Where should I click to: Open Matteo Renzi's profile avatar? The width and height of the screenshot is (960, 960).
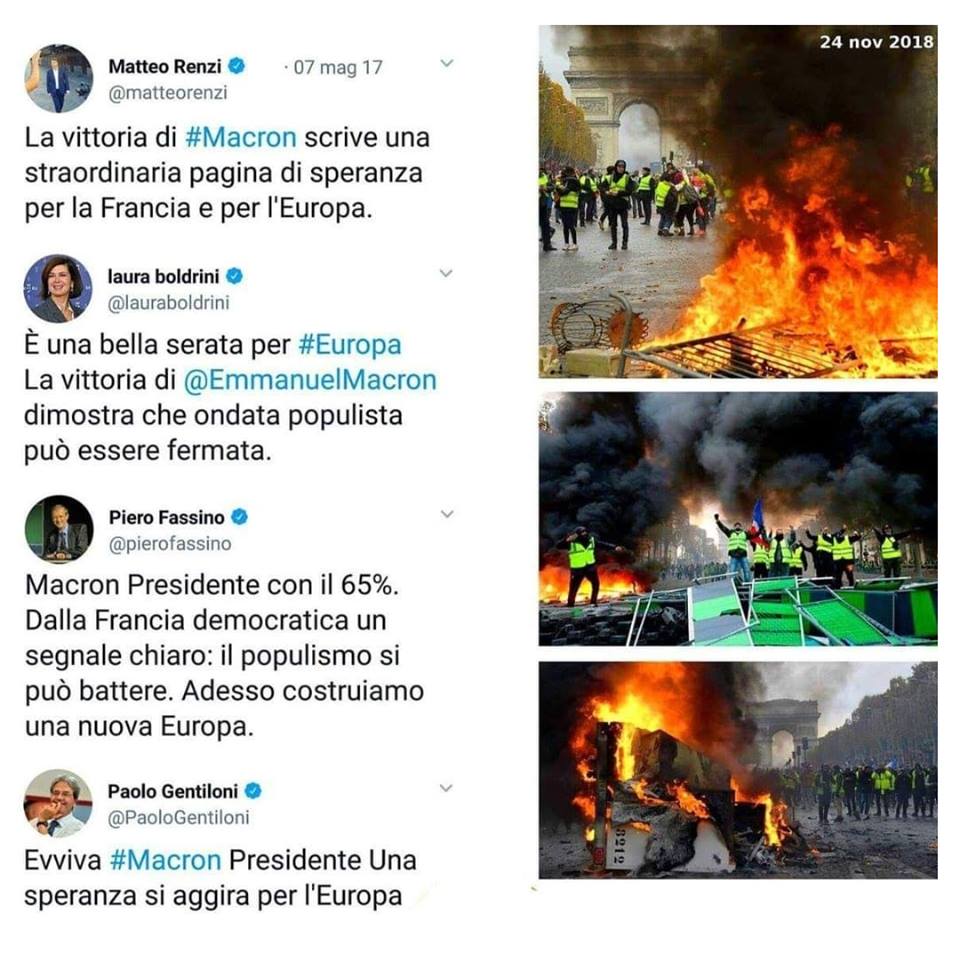[x=59, y=78]
